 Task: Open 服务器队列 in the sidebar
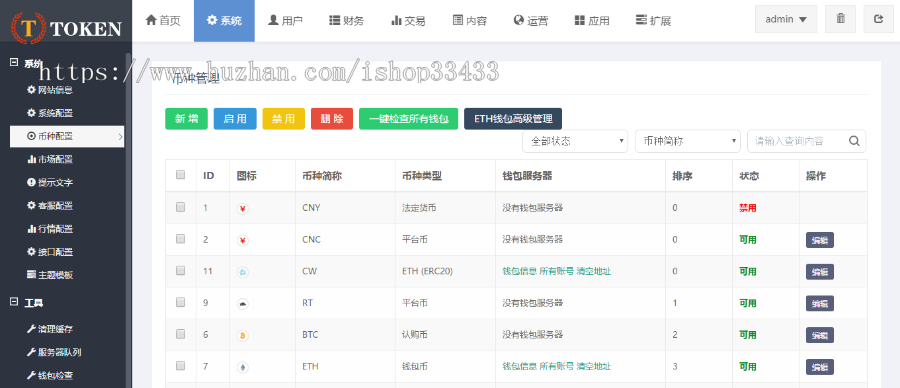(x=54, y=352)
